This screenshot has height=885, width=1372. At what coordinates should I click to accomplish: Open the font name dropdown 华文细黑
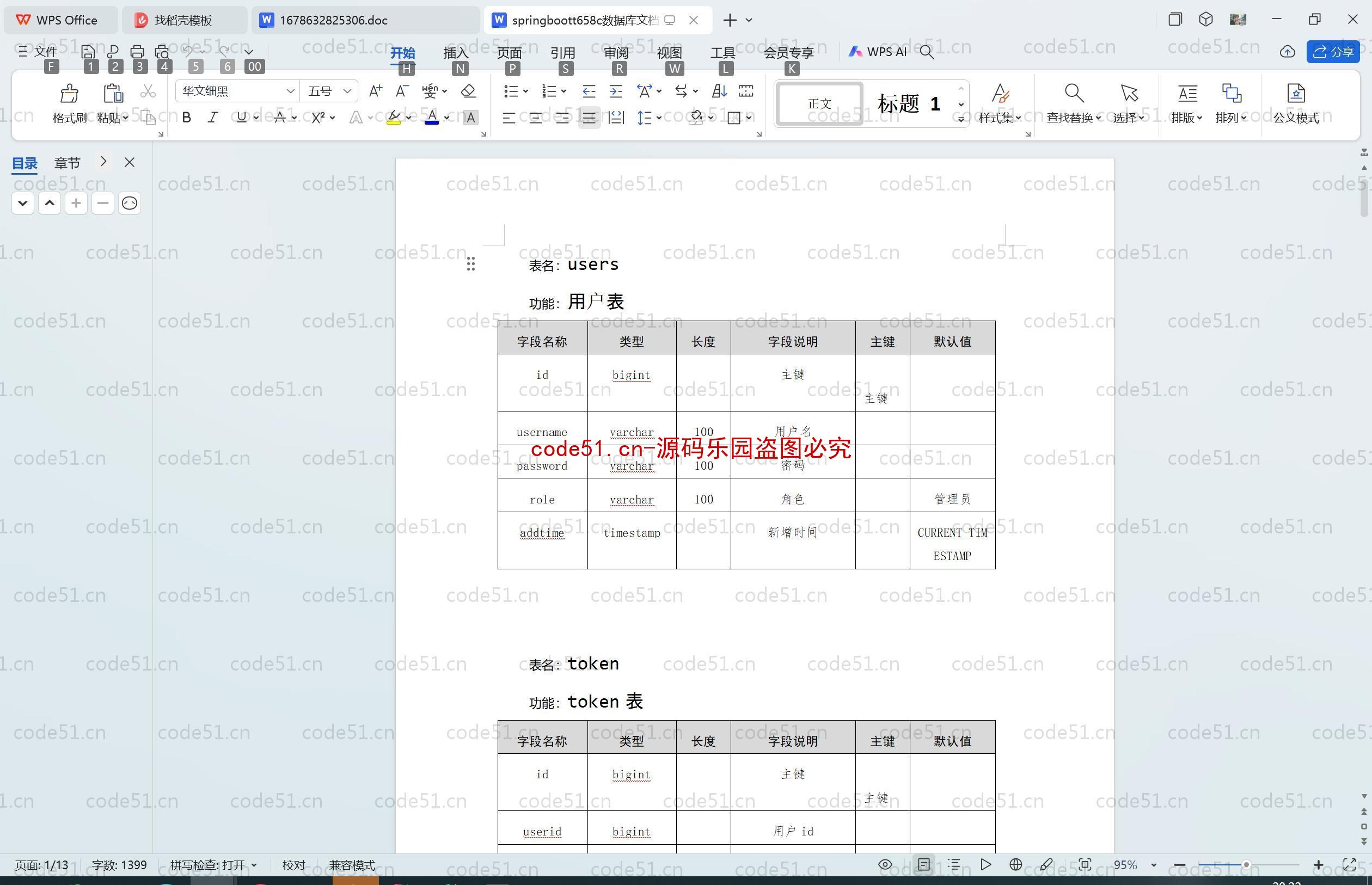coord(290,91)
